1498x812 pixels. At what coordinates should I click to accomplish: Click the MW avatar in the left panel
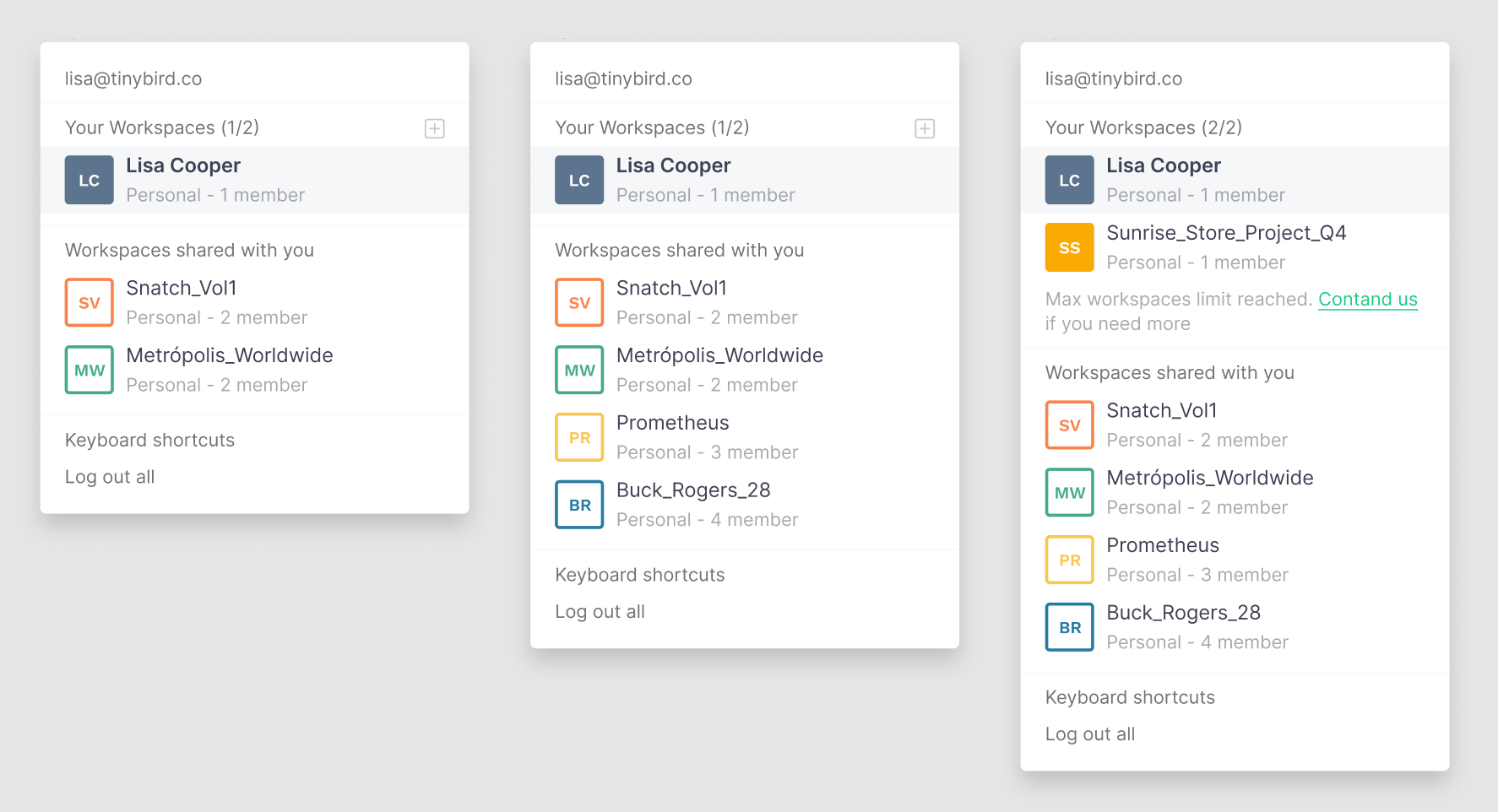pos(90,370)
